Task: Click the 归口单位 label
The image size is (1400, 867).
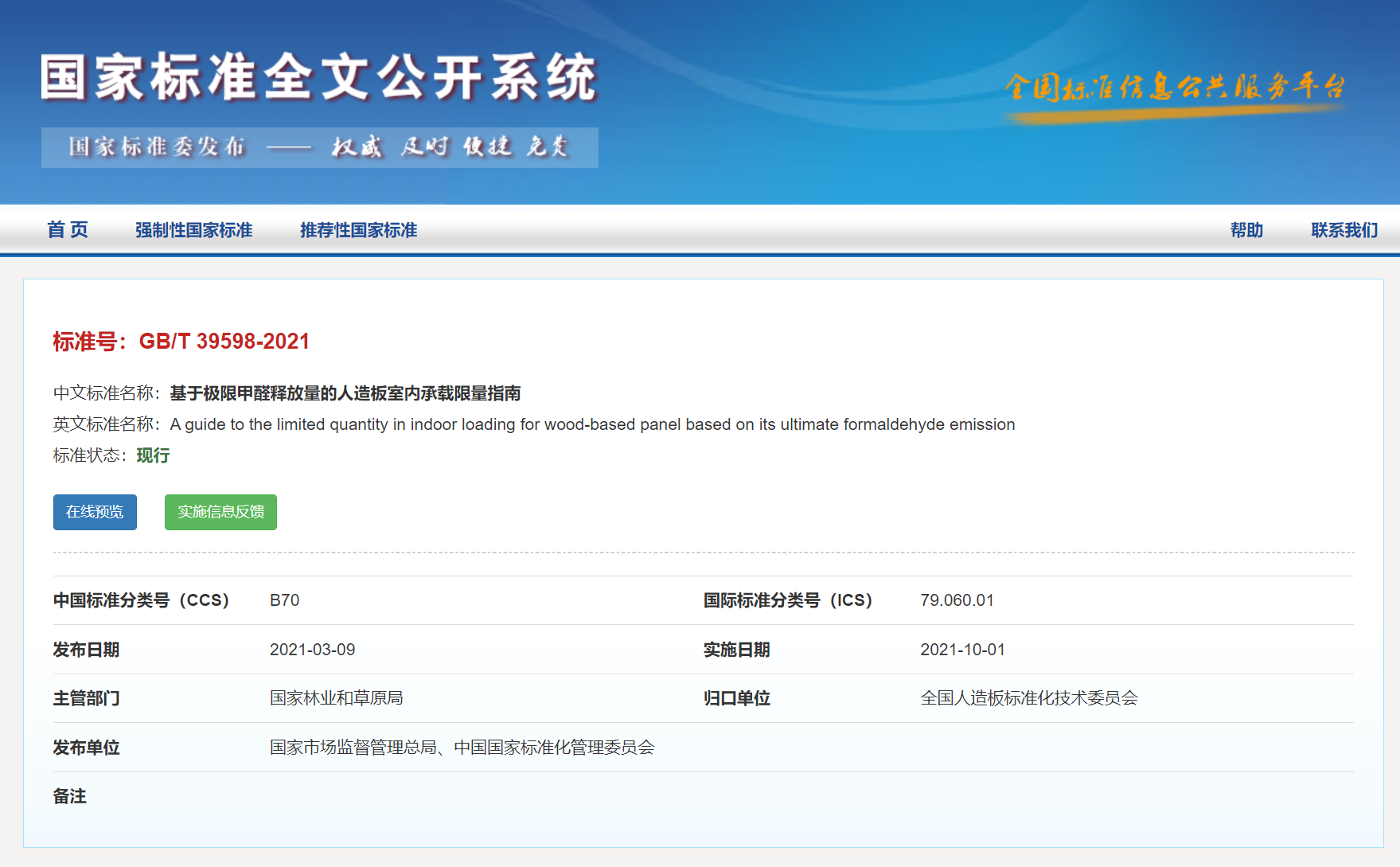Action: pyautogui.click(x=736, y=698)
